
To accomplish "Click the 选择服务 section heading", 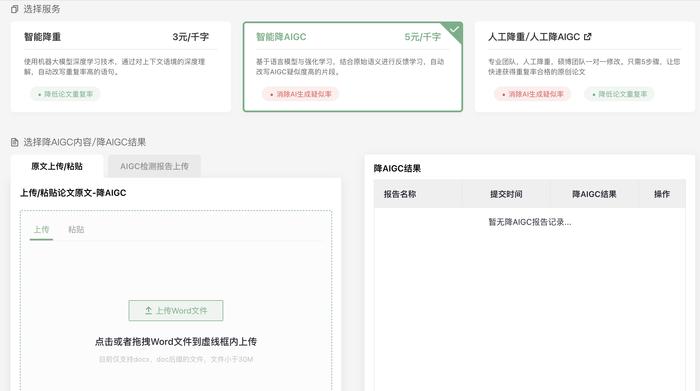I will [x=42, y=9].
